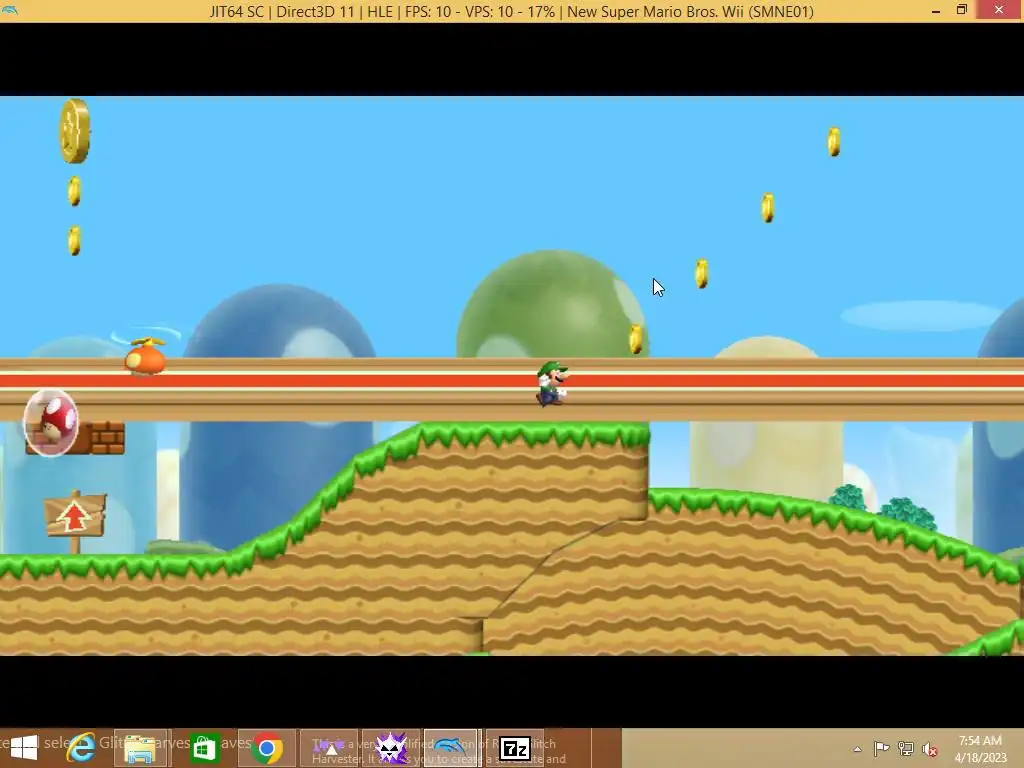1024x768 pixels.
Task: Open the network status tray icon
Action: click(906, 749)
